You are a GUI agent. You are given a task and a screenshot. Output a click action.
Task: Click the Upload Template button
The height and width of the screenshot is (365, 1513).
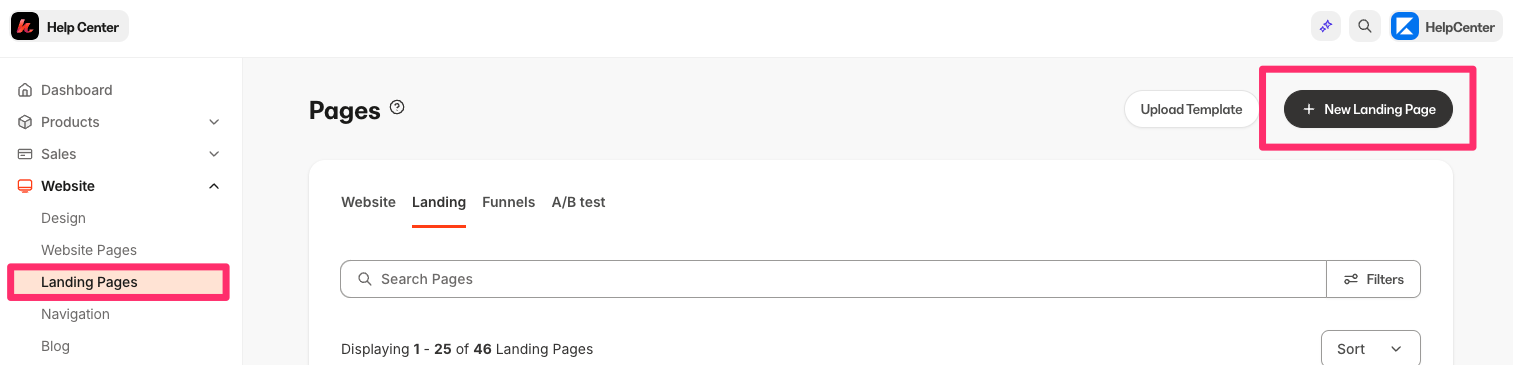tap(1191, 109)
